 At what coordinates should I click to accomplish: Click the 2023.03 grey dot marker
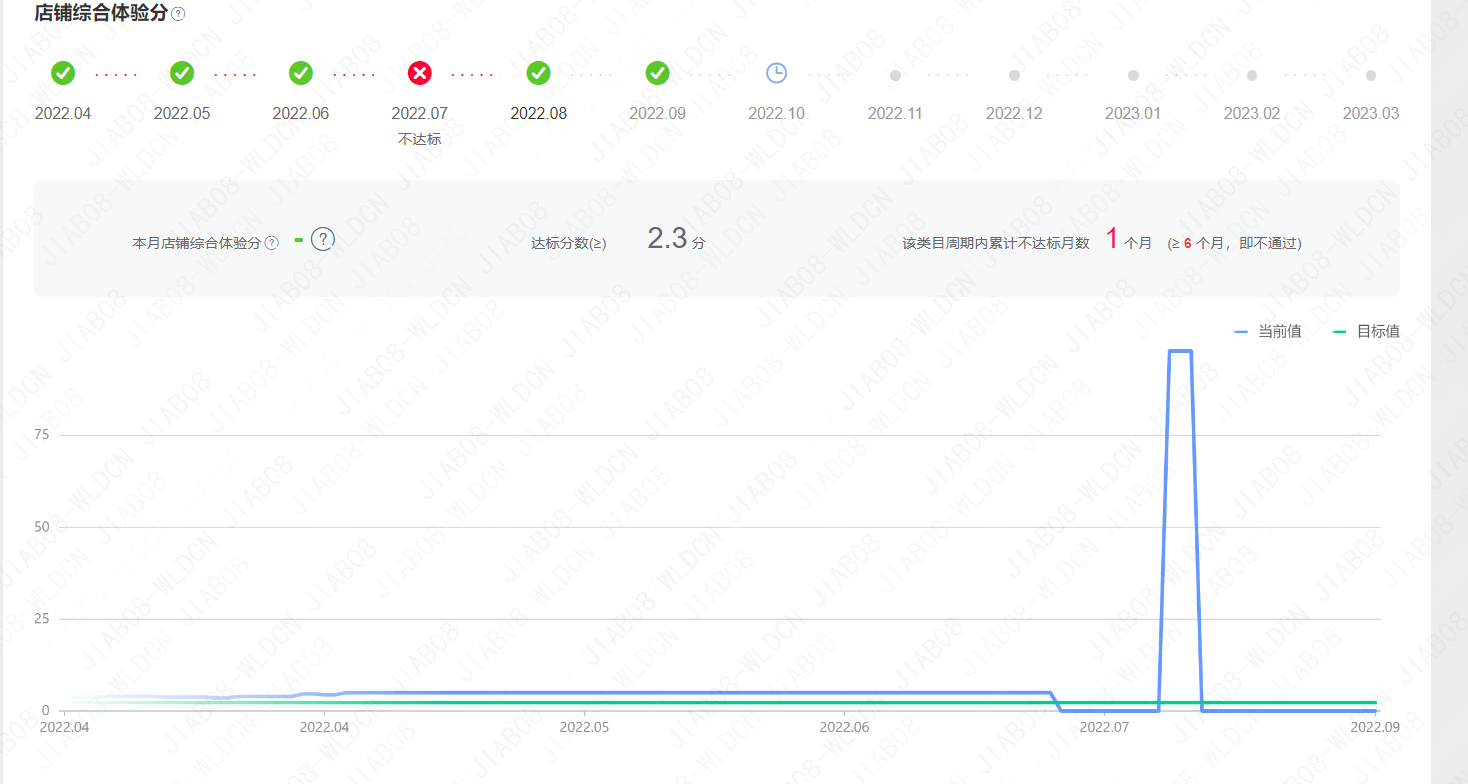[1371, 75]
